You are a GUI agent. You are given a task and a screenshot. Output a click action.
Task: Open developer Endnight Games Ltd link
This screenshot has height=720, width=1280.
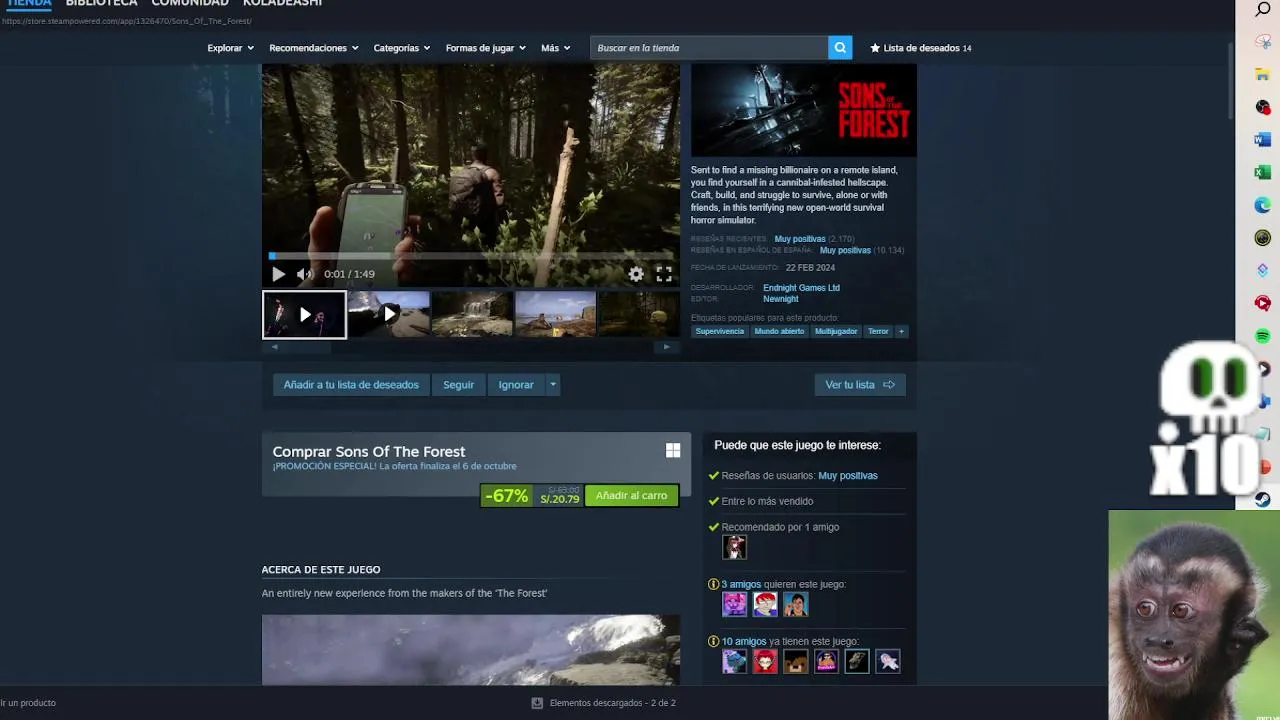pos(801,288)
